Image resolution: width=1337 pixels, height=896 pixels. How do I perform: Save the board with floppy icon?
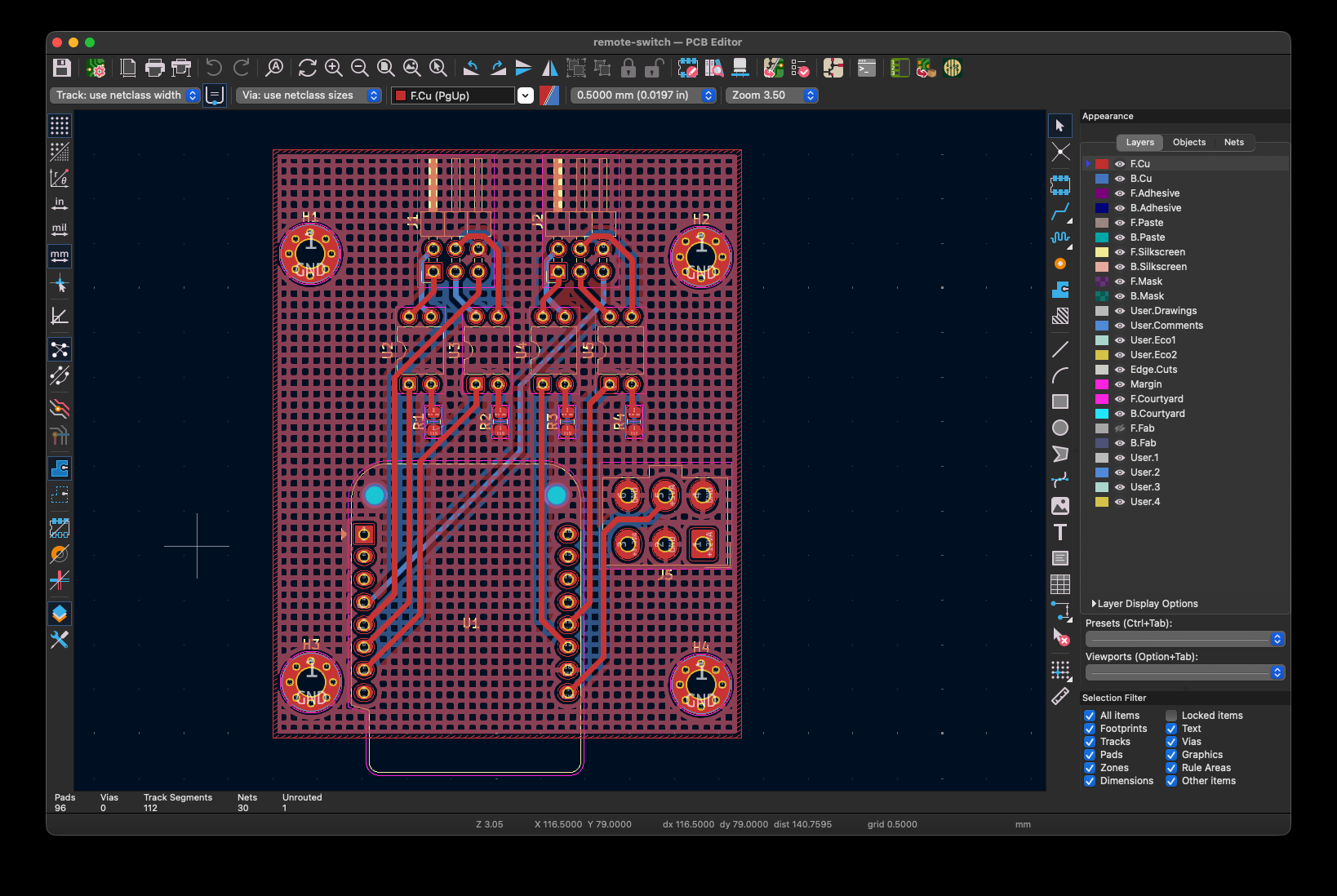(62, 68)
